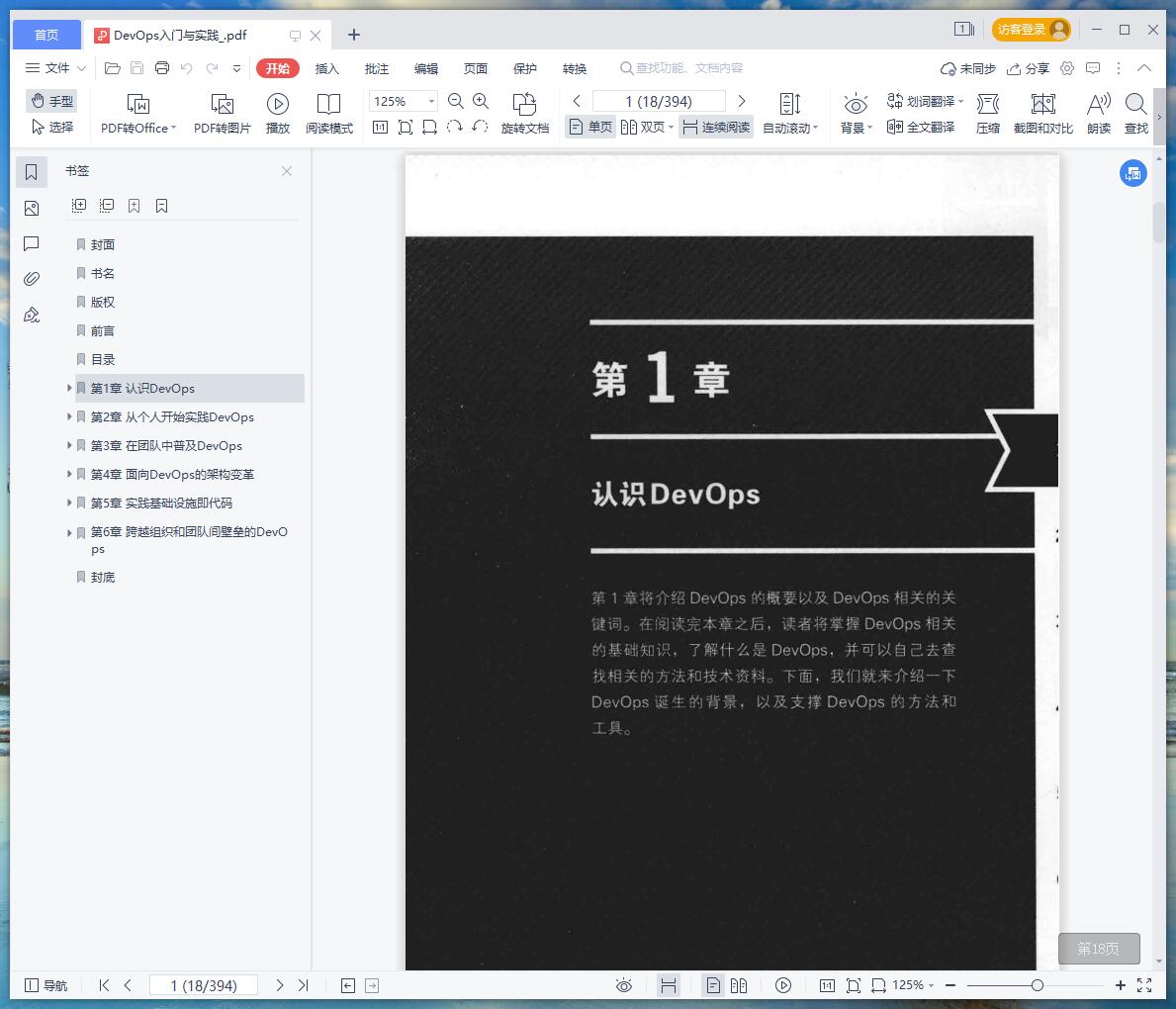This screenshot has height=1009, width=1176.
Task: Click full text translate (全文翻译)
Action: tap(921, 128)
